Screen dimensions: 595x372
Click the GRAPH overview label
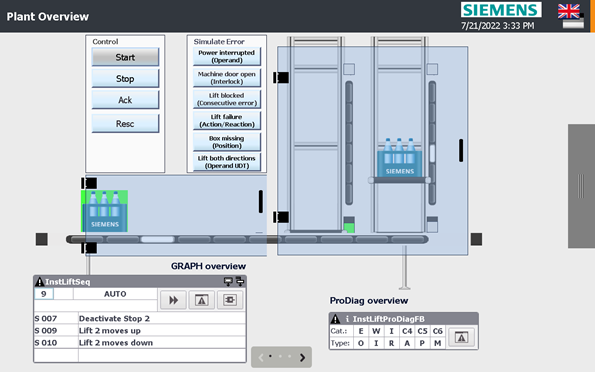[208, 266]
